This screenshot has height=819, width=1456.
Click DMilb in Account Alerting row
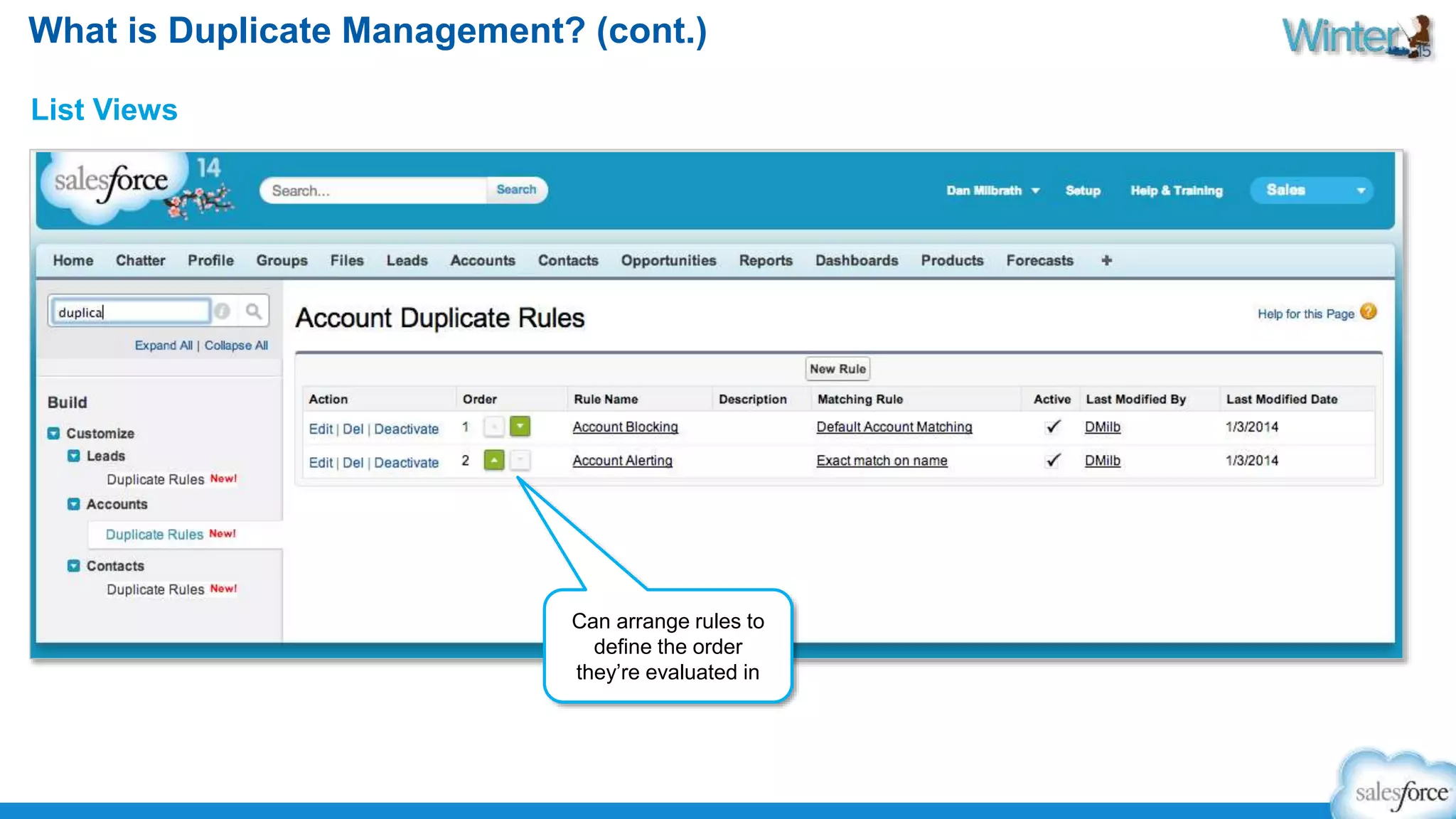[x=1103, y=460]
